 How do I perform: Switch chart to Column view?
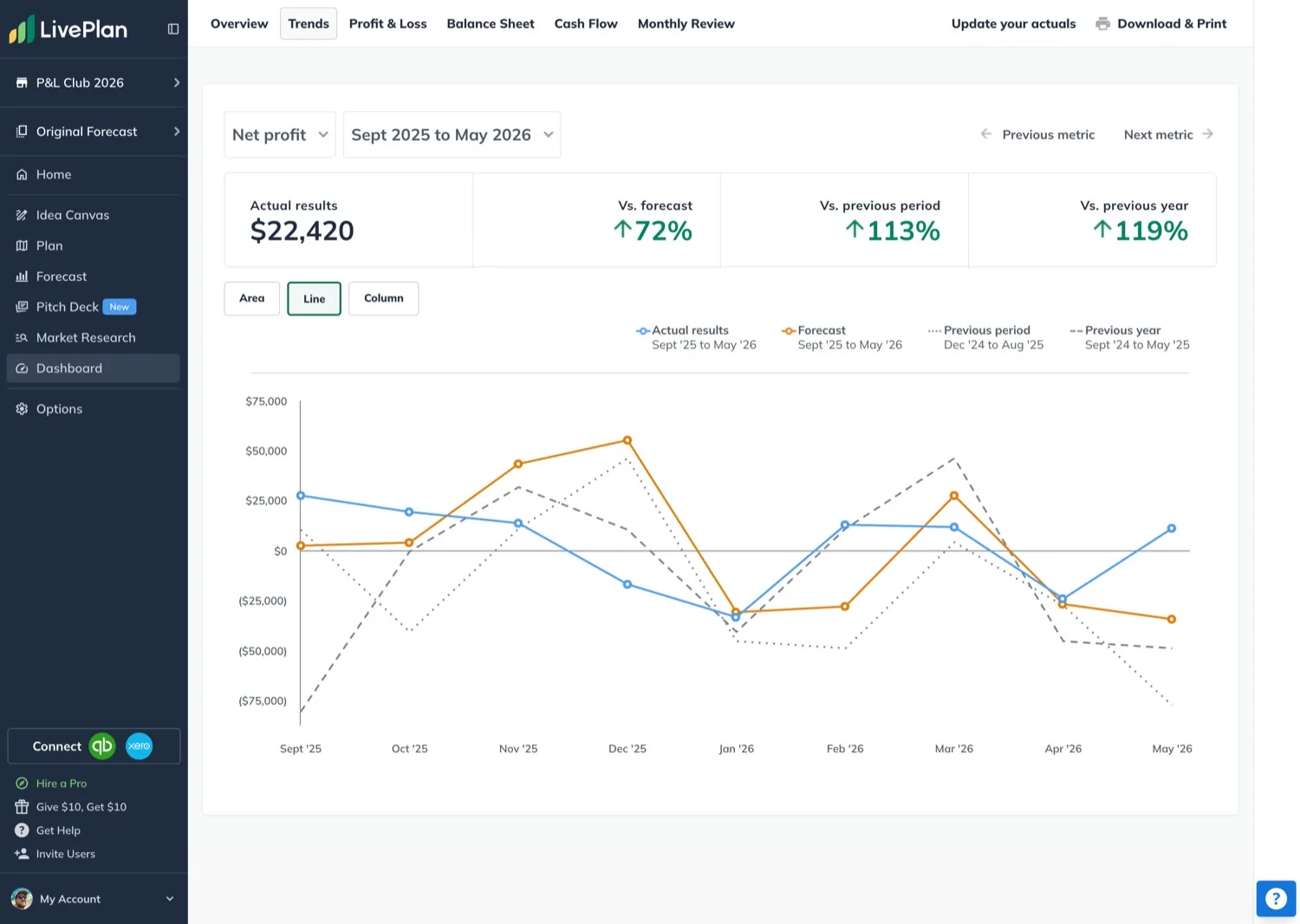coord(384,298)
